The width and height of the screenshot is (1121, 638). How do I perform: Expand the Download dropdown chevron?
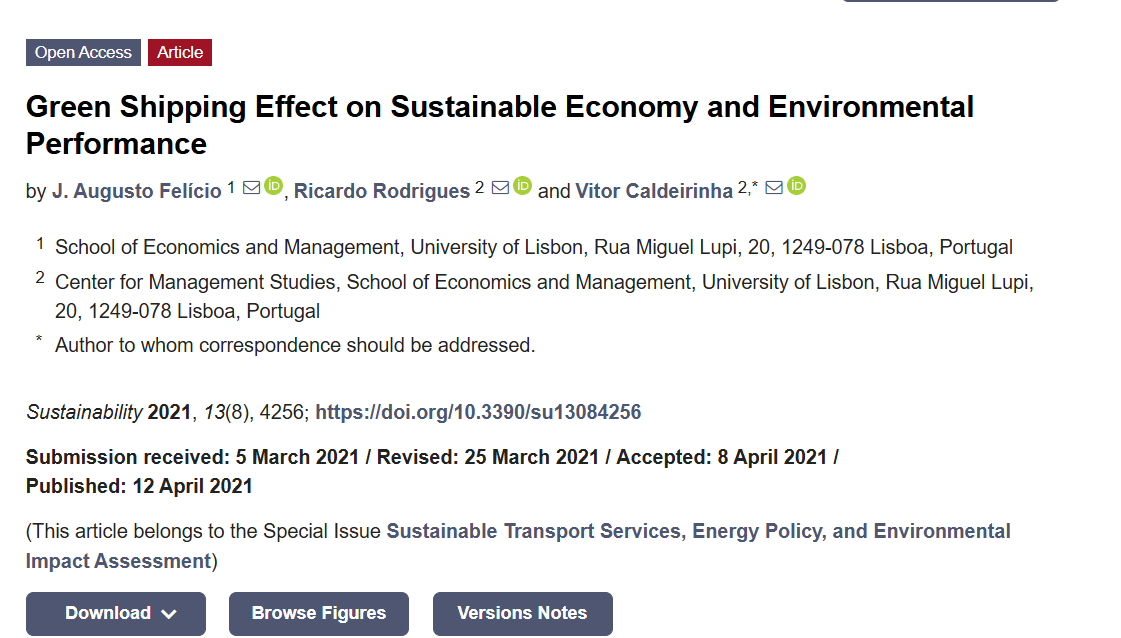point(169,614)
